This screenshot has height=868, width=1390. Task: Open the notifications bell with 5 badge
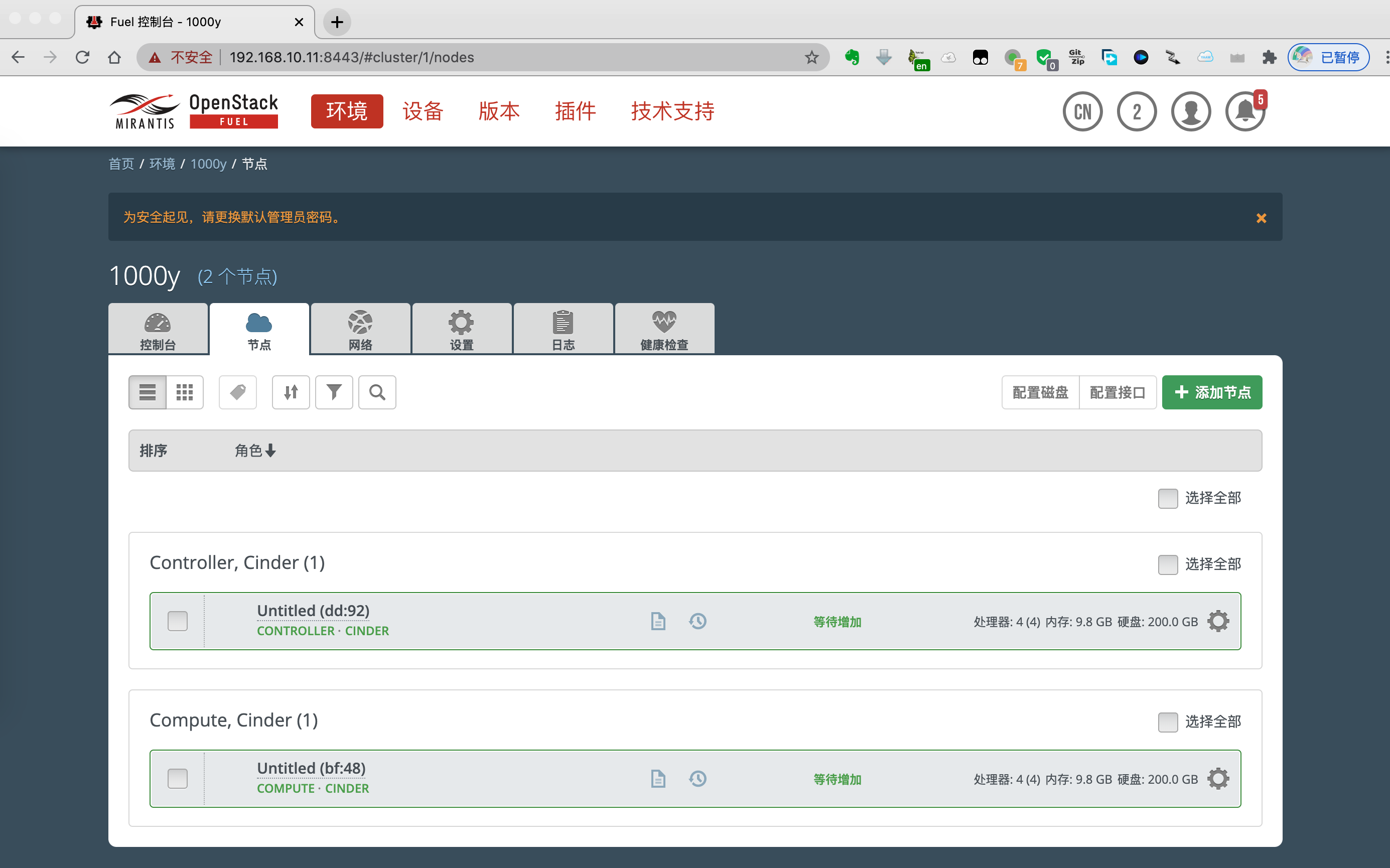click(1245, 111)
